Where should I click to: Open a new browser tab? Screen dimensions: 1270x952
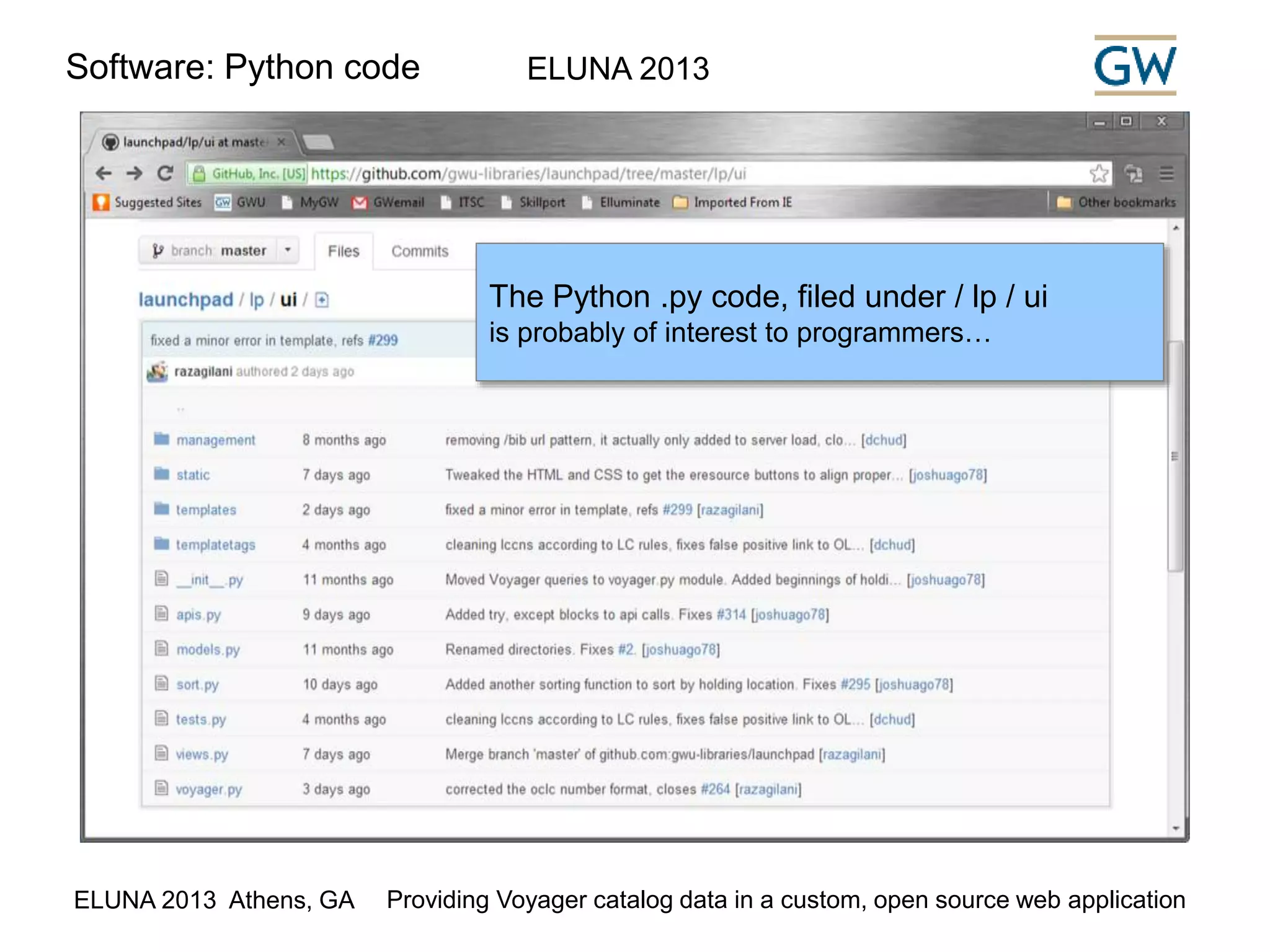point(318,143)
